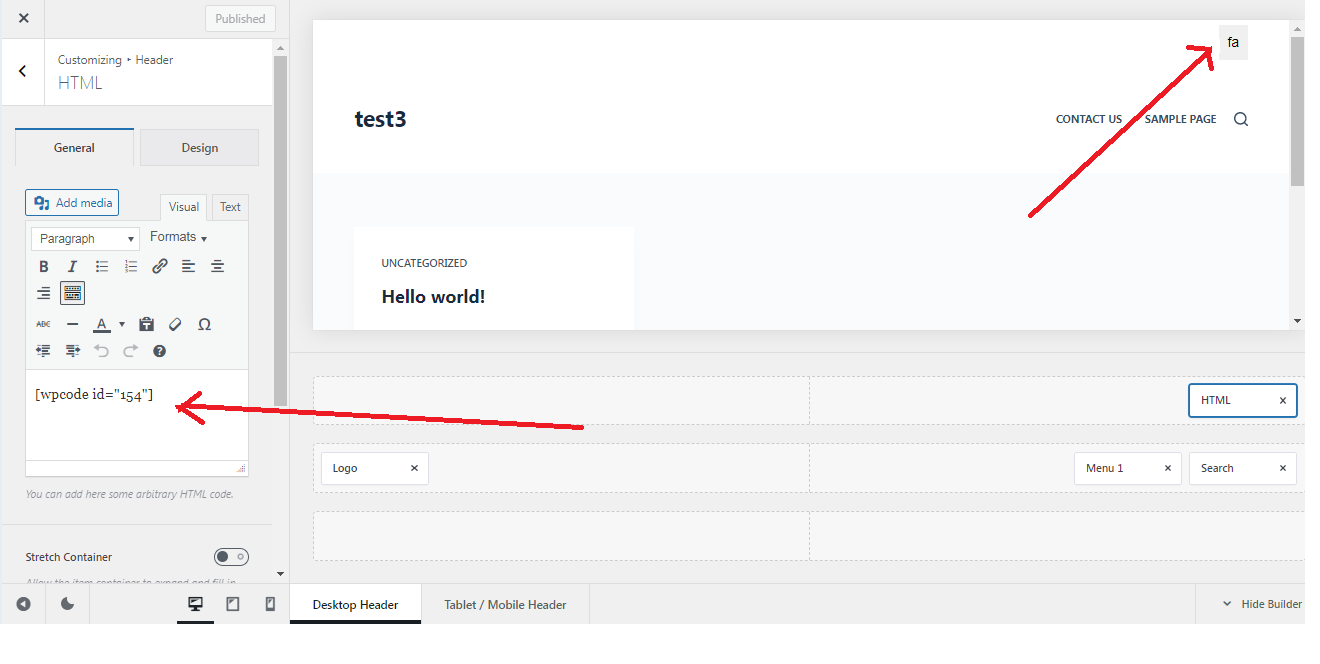Remove the HTML component from builder
Viewport: 1320px width, 664px height.
[1283, 400]
